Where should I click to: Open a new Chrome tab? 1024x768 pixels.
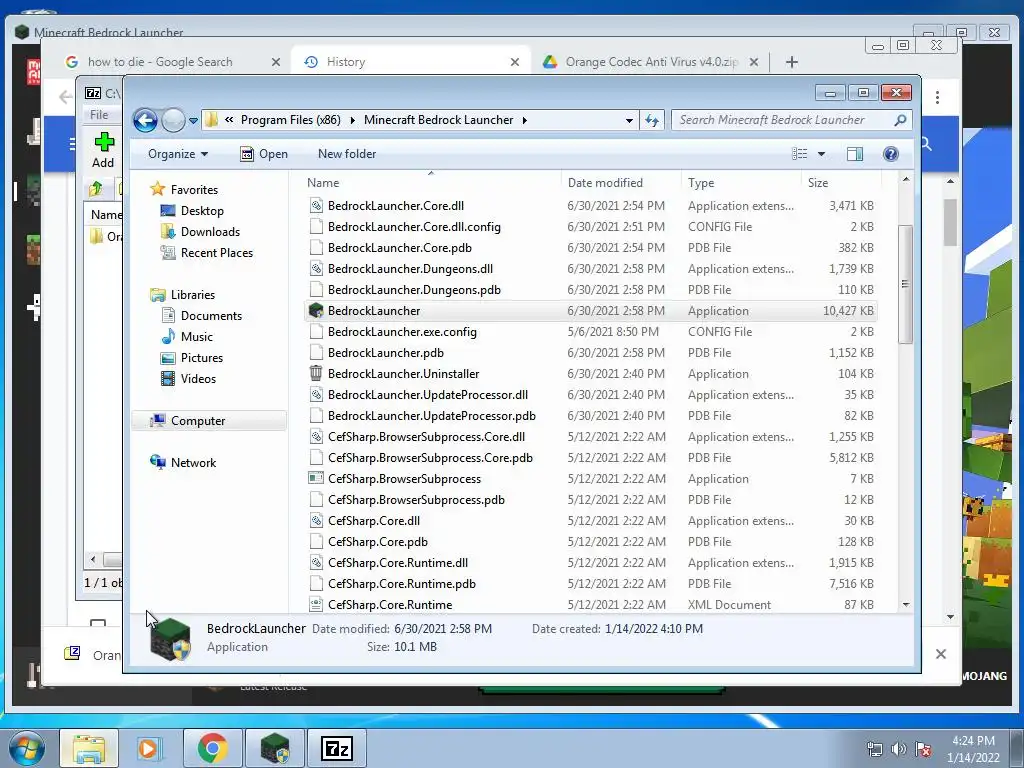pos(792,62)
